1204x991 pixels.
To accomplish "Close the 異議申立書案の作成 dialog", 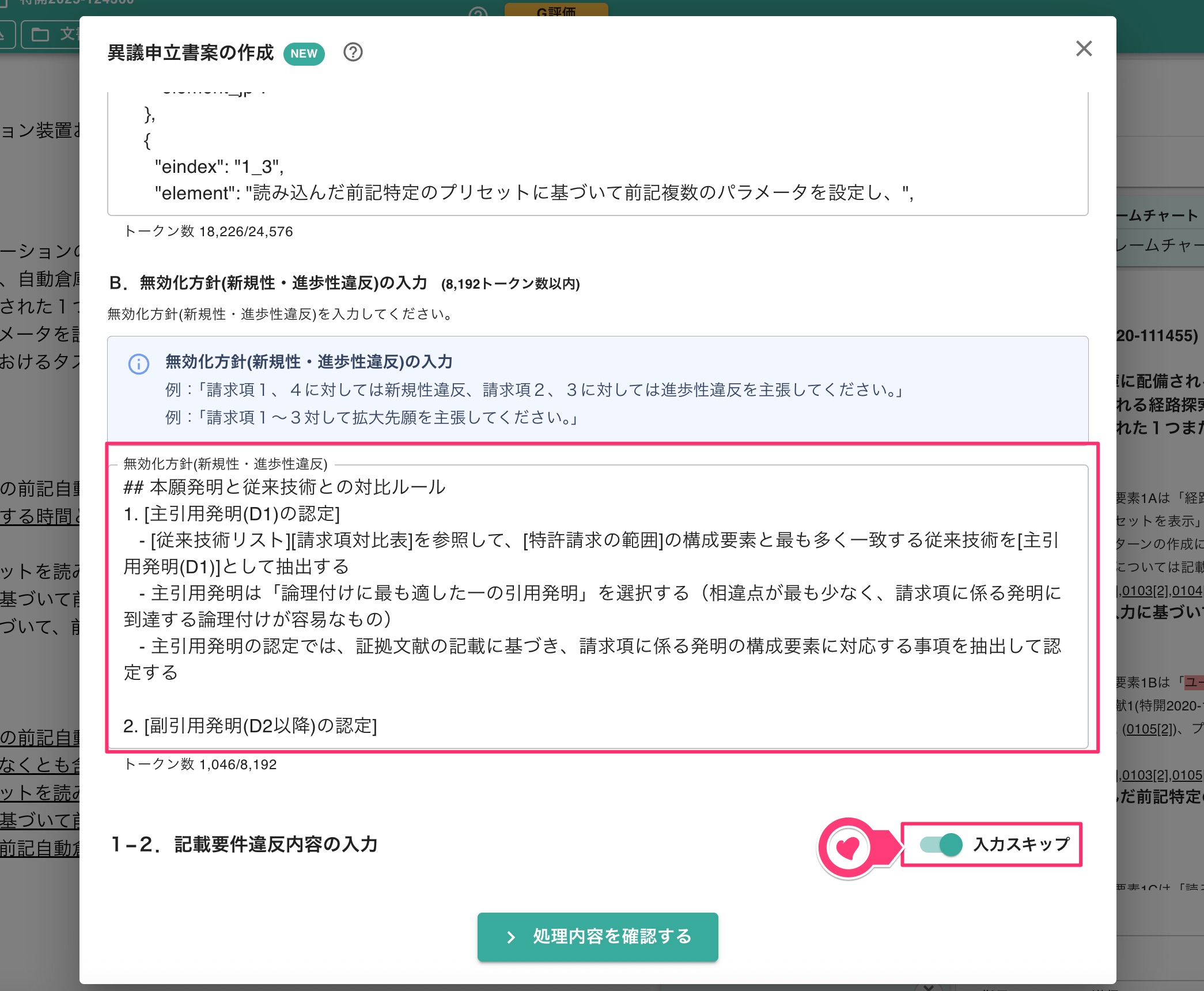I will tap(1084, 49).
